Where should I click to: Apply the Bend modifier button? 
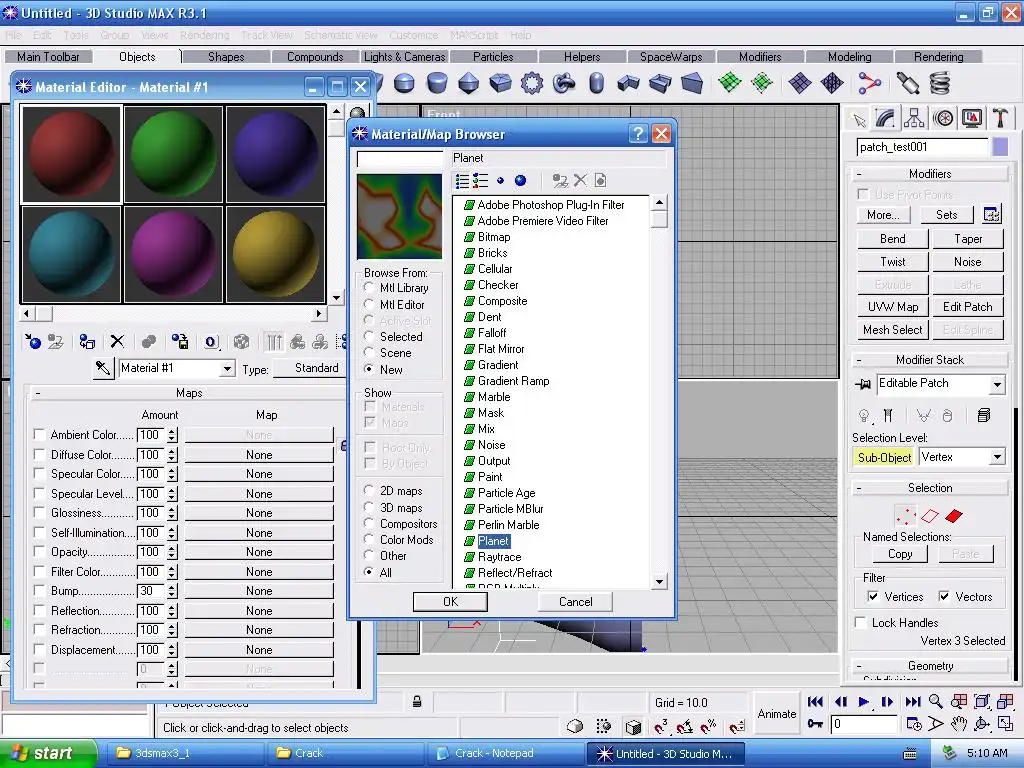pyautogui.click(x=892, y=239)
